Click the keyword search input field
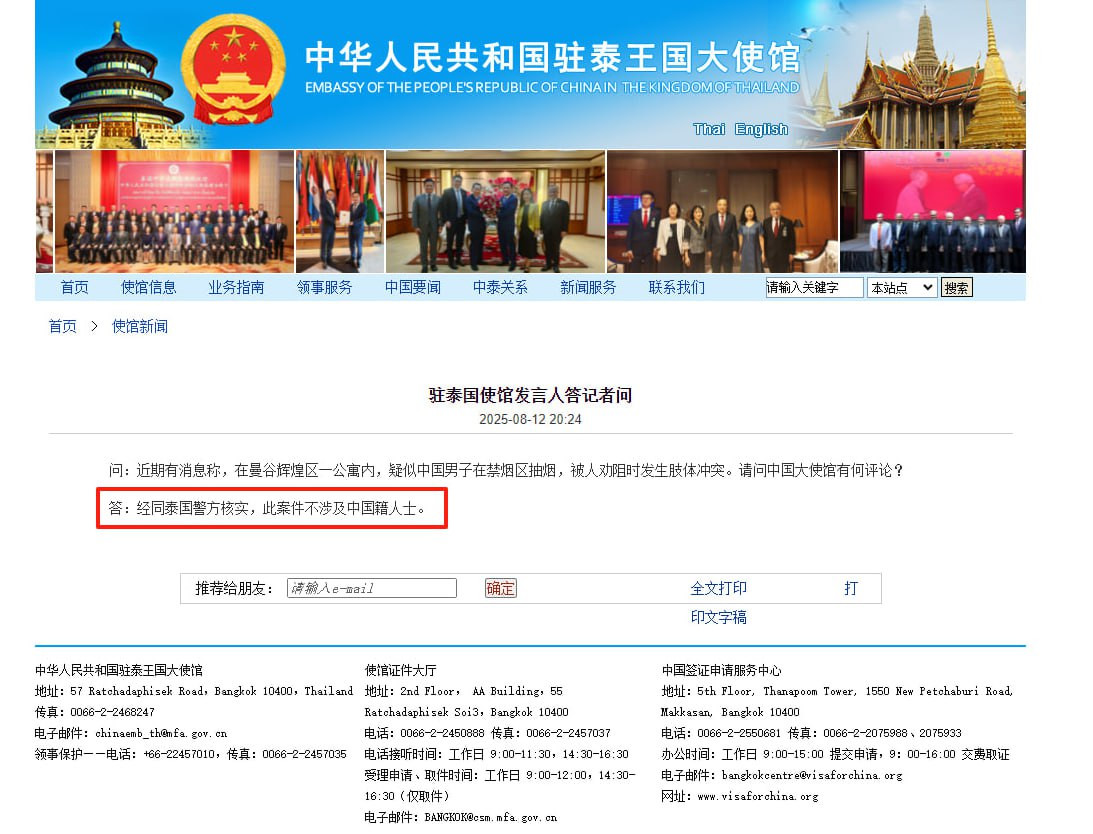The height and width of the screenshot is (834, 1093). (814, 288)
